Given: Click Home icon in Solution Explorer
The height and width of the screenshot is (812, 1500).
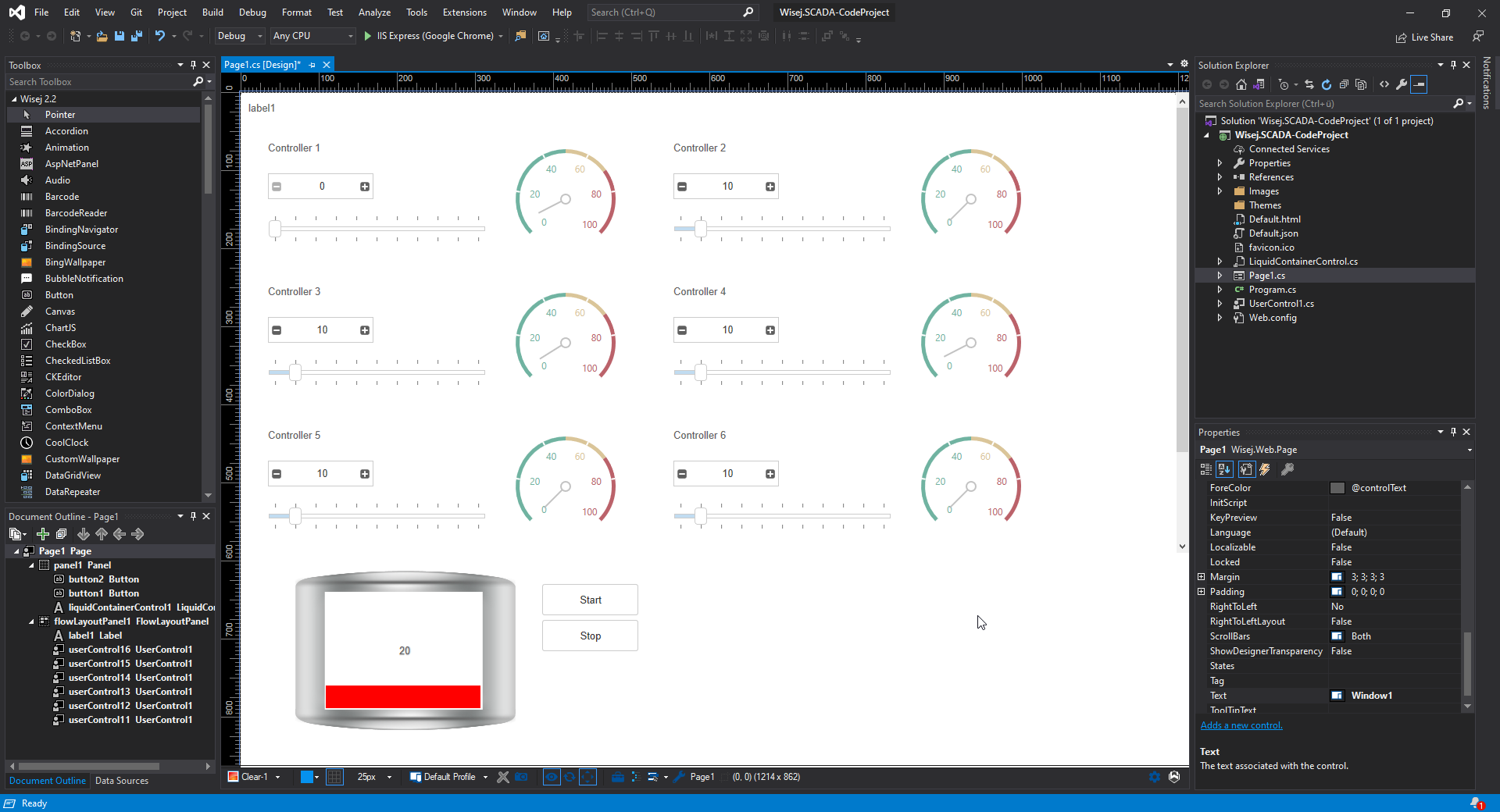Looking at the screenshot, I should pyautogui.click(x=1241, y=84).
